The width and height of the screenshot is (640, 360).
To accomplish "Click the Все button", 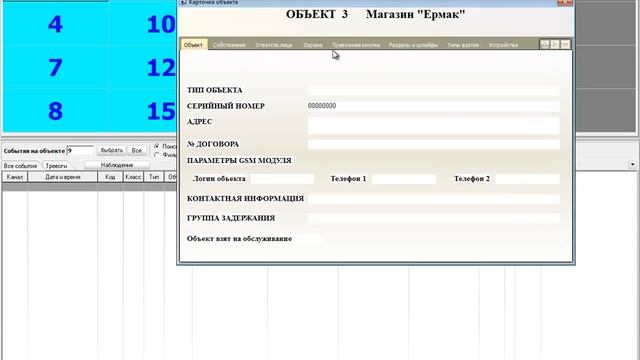I will coord(137,151).
